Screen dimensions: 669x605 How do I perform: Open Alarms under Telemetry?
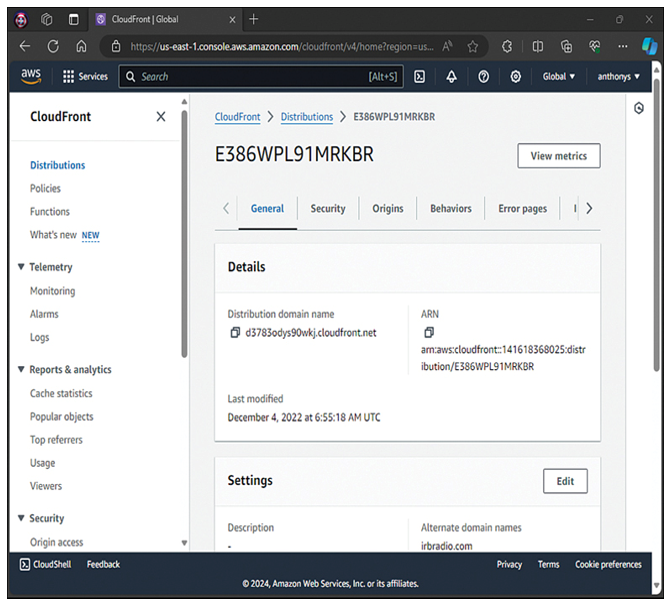(x=44, y=314)
